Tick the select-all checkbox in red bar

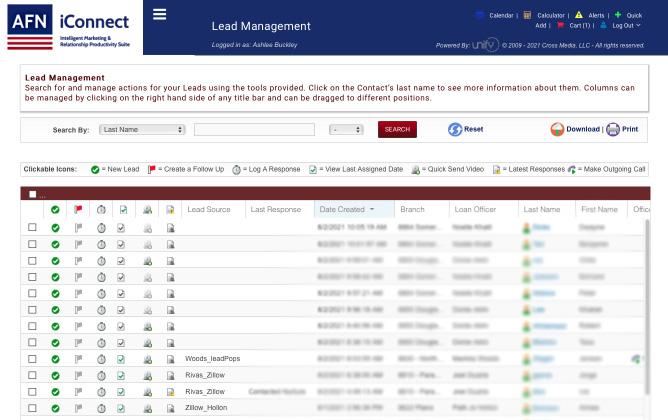tap(32, 194)
